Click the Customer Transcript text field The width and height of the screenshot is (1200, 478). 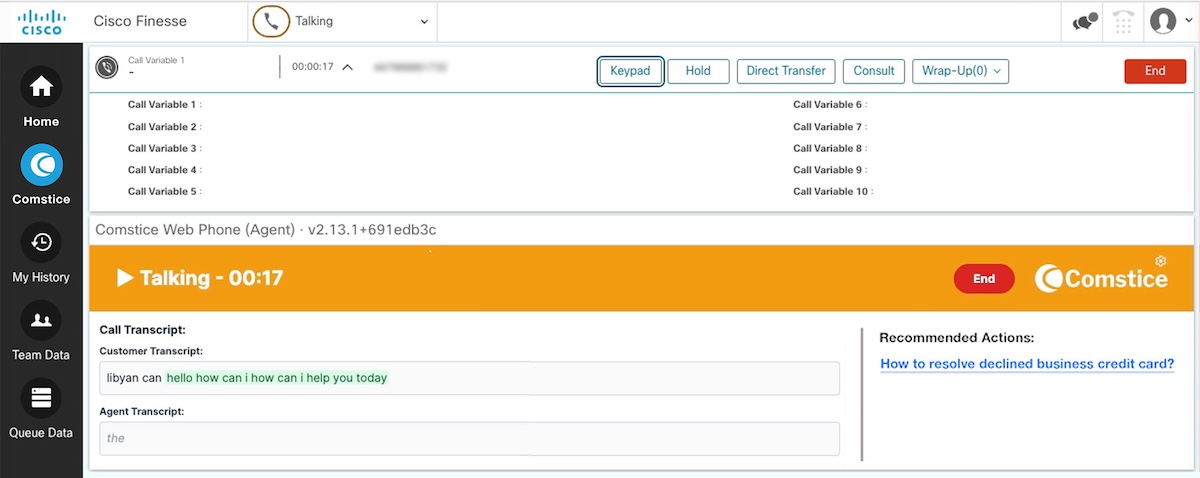pyautogui.click(x=470, y=378)
